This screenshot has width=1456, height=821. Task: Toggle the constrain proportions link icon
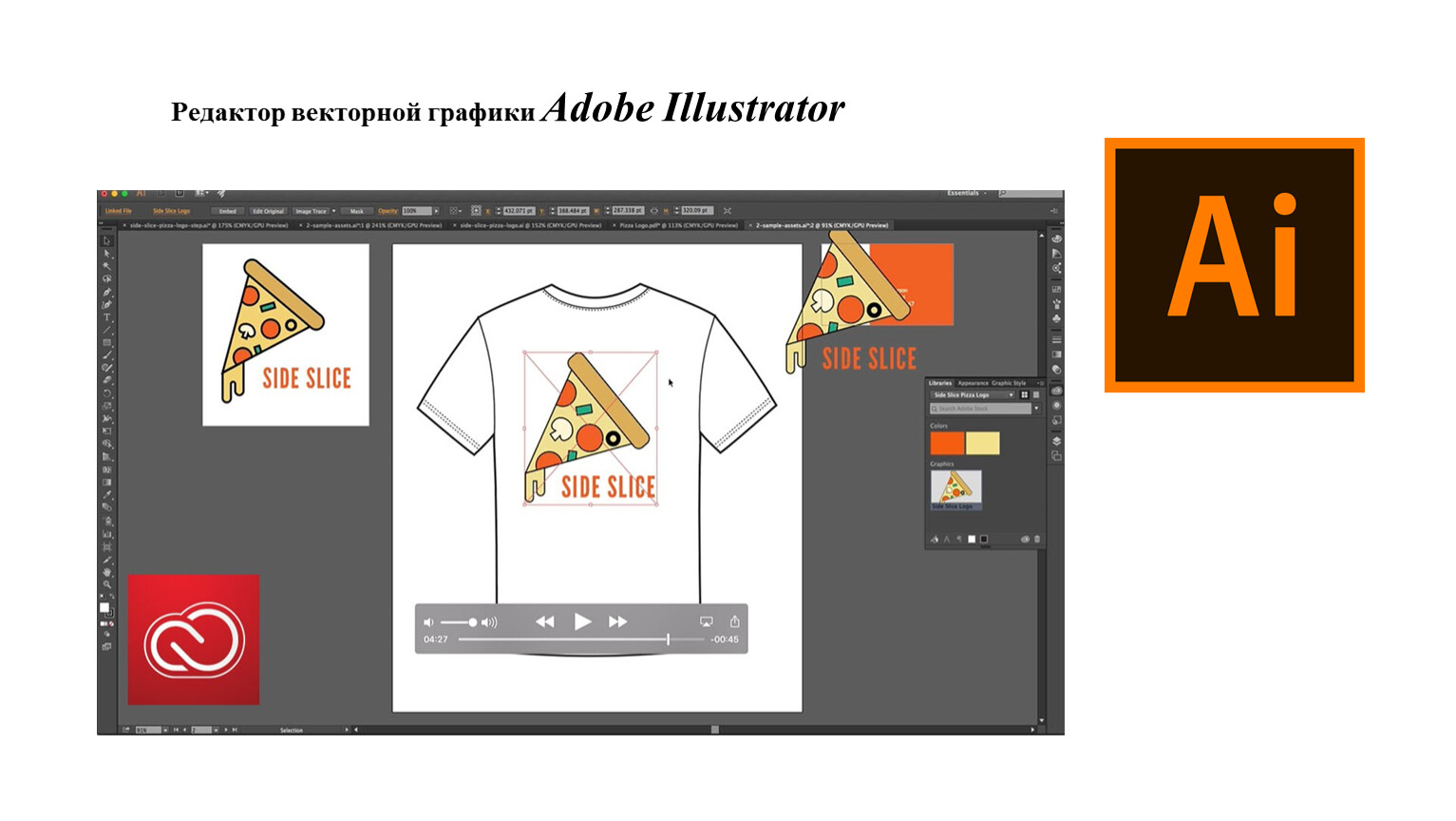coord(654,211)
